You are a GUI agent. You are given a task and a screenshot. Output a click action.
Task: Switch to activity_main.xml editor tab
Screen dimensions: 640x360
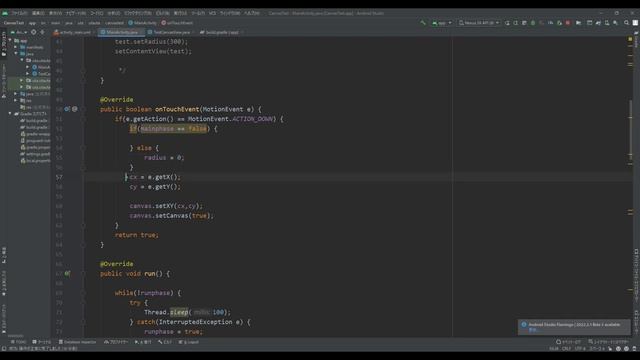[73, 32]
